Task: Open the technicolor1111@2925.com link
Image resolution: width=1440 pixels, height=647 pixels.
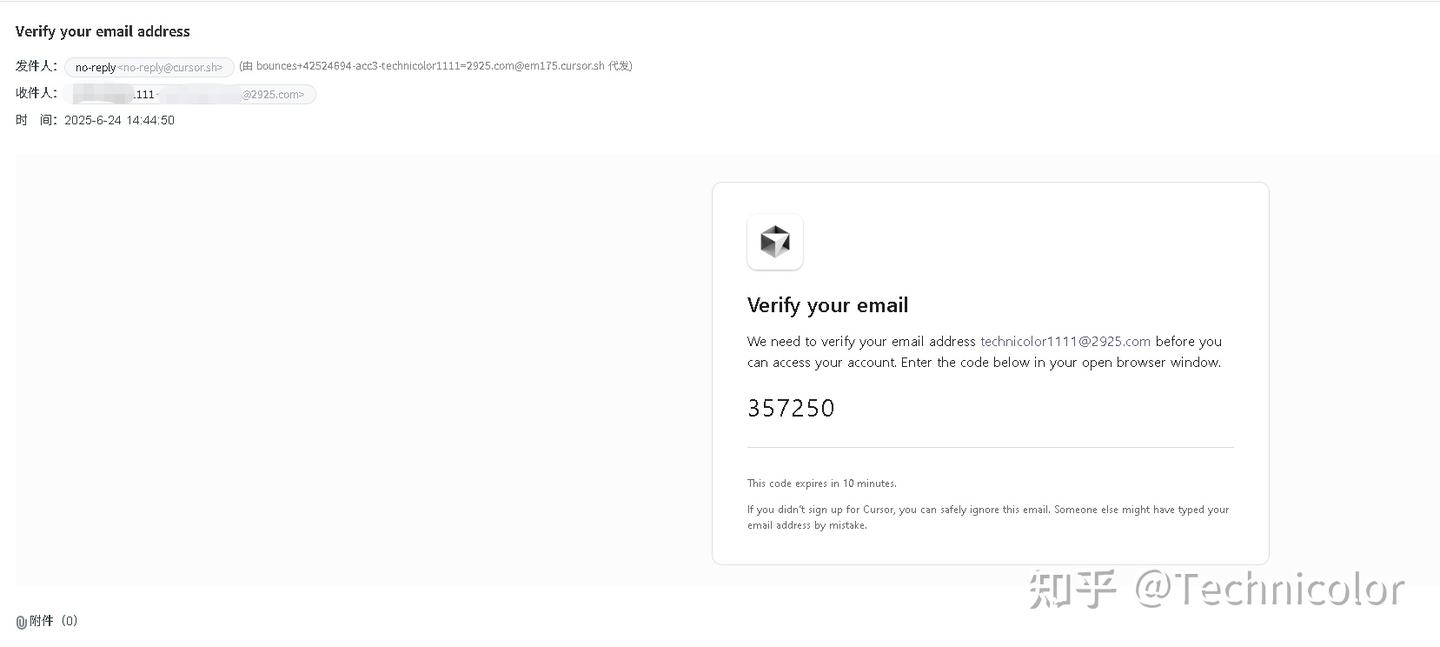Action: [x=1065, y=341]
